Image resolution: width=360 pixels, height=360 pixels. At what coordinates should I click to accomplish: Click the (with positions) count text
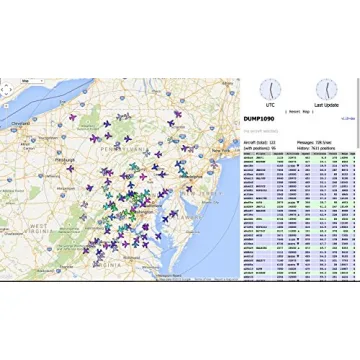(260, 148)
